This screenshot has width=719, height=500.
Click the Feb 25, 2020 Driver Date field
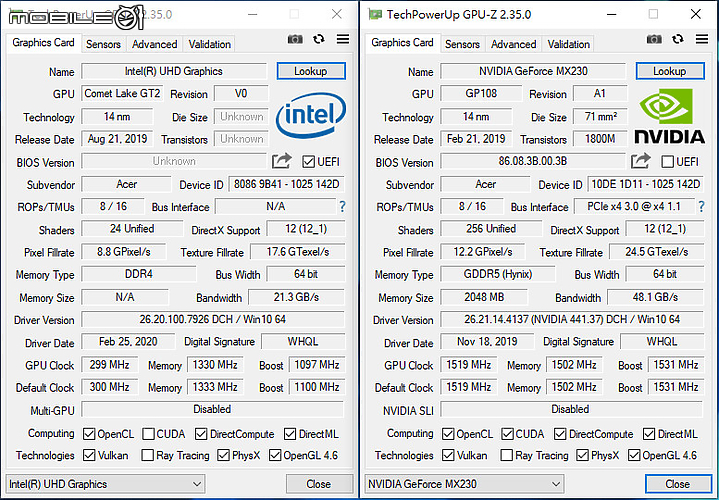(128, 342)
